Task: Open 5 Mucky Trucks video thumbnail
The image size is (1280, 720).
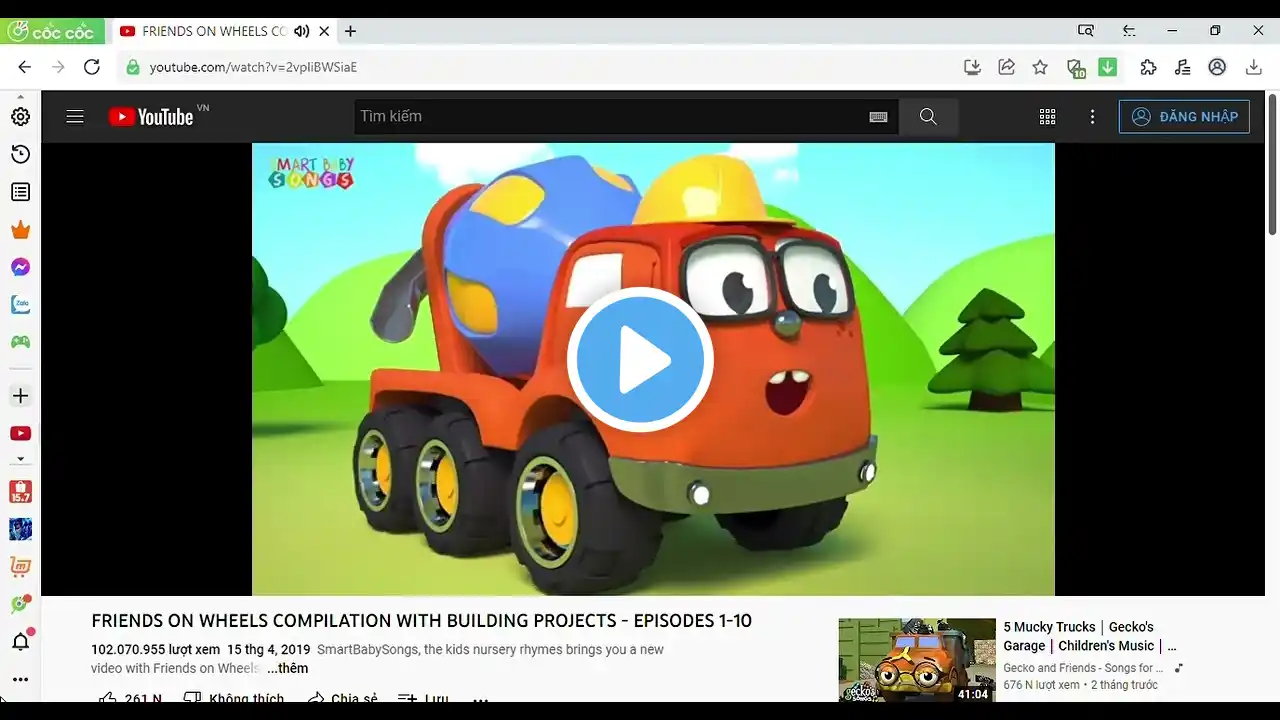Action: 917,660
